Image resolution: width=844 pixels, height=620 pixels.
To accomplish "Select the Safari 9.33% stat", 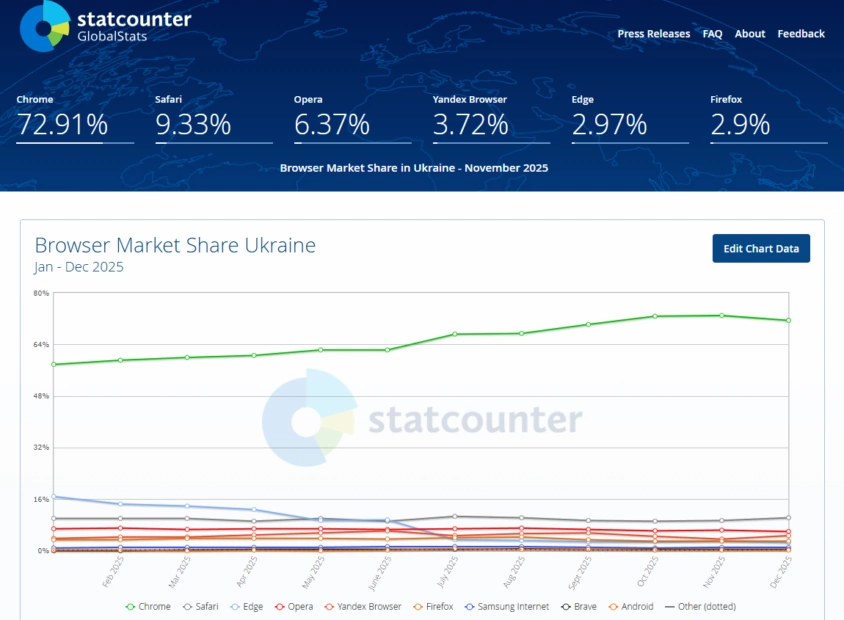I will (214, 119).
